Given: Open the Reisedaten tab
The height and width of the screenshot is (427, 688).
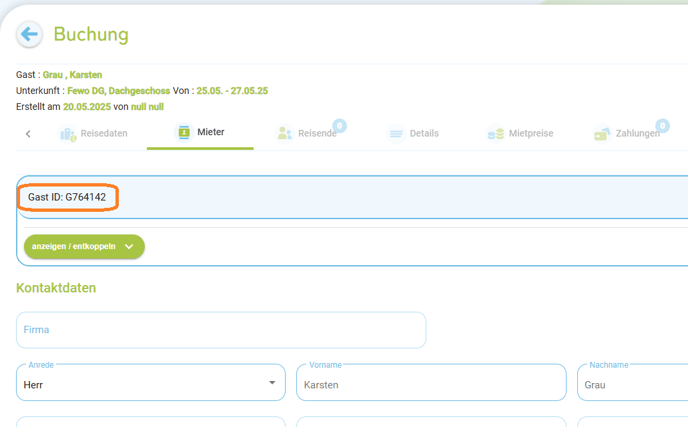Looking at the screenshot, I should [x=93, y=133].
